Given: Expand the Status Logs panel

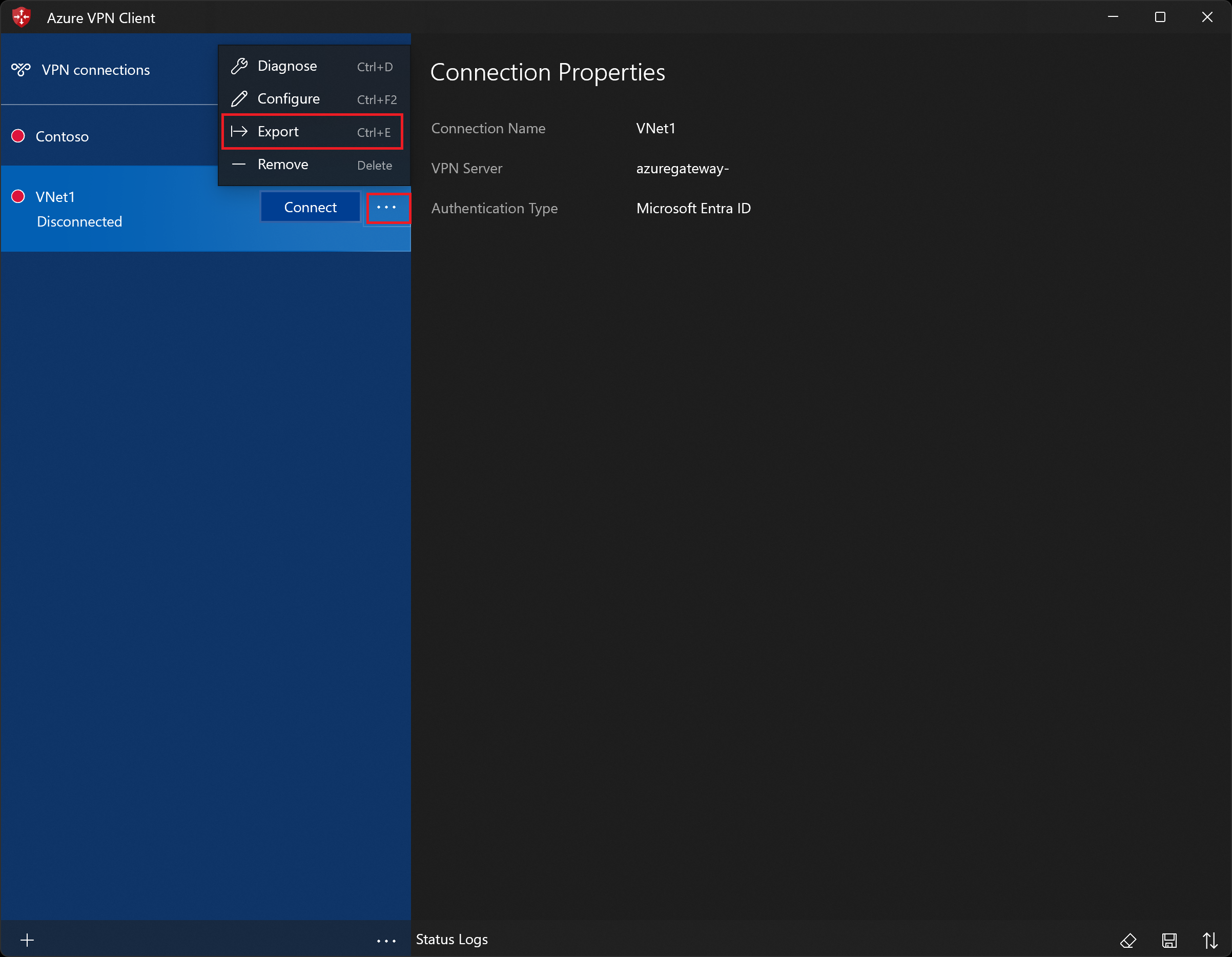Looking at the screenshot, I should click(x=451, y=940).
